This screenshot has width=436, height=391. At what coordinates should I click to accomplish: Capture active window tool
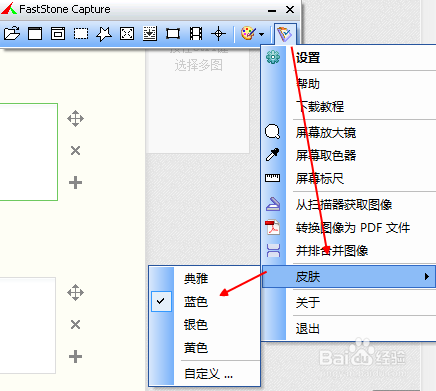(x=35, y=34)
